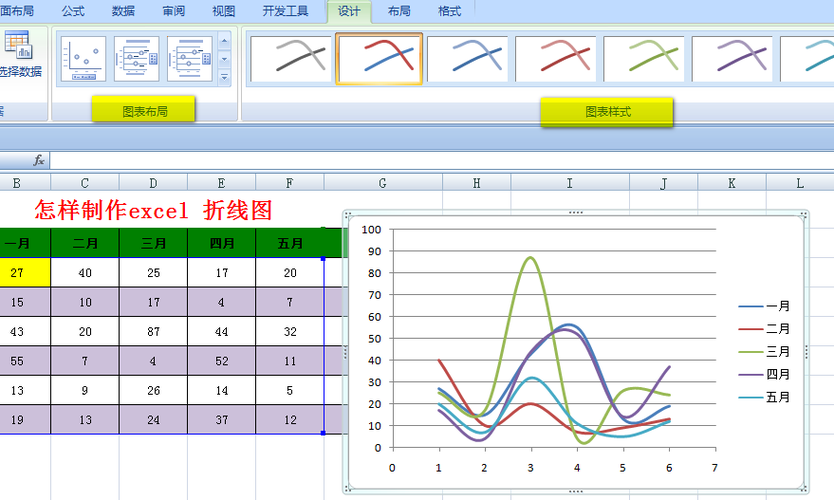Select the cell containing 32

click(289, 332)
